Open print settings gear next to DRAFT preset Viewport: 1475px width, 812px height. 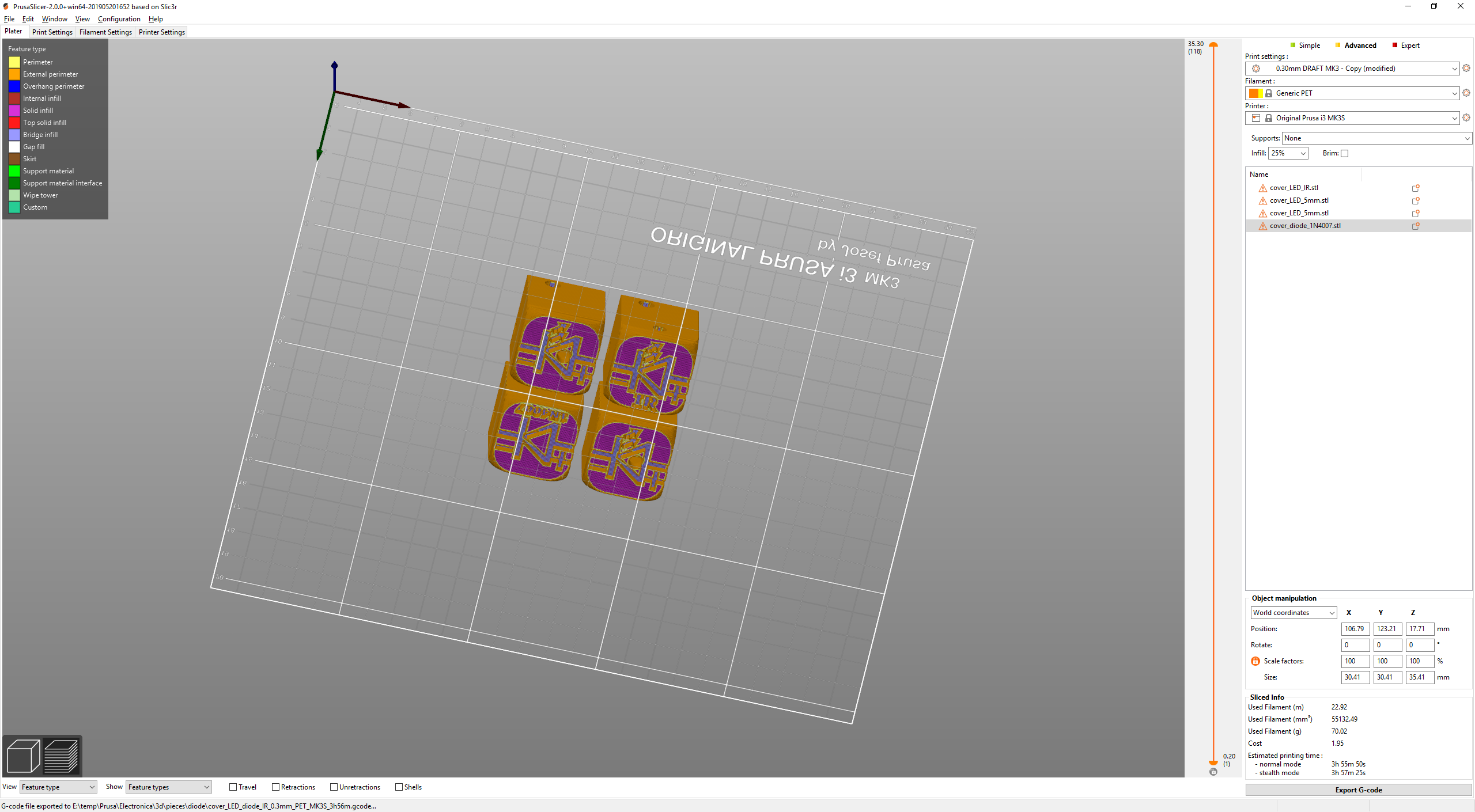coord(1466,68)
